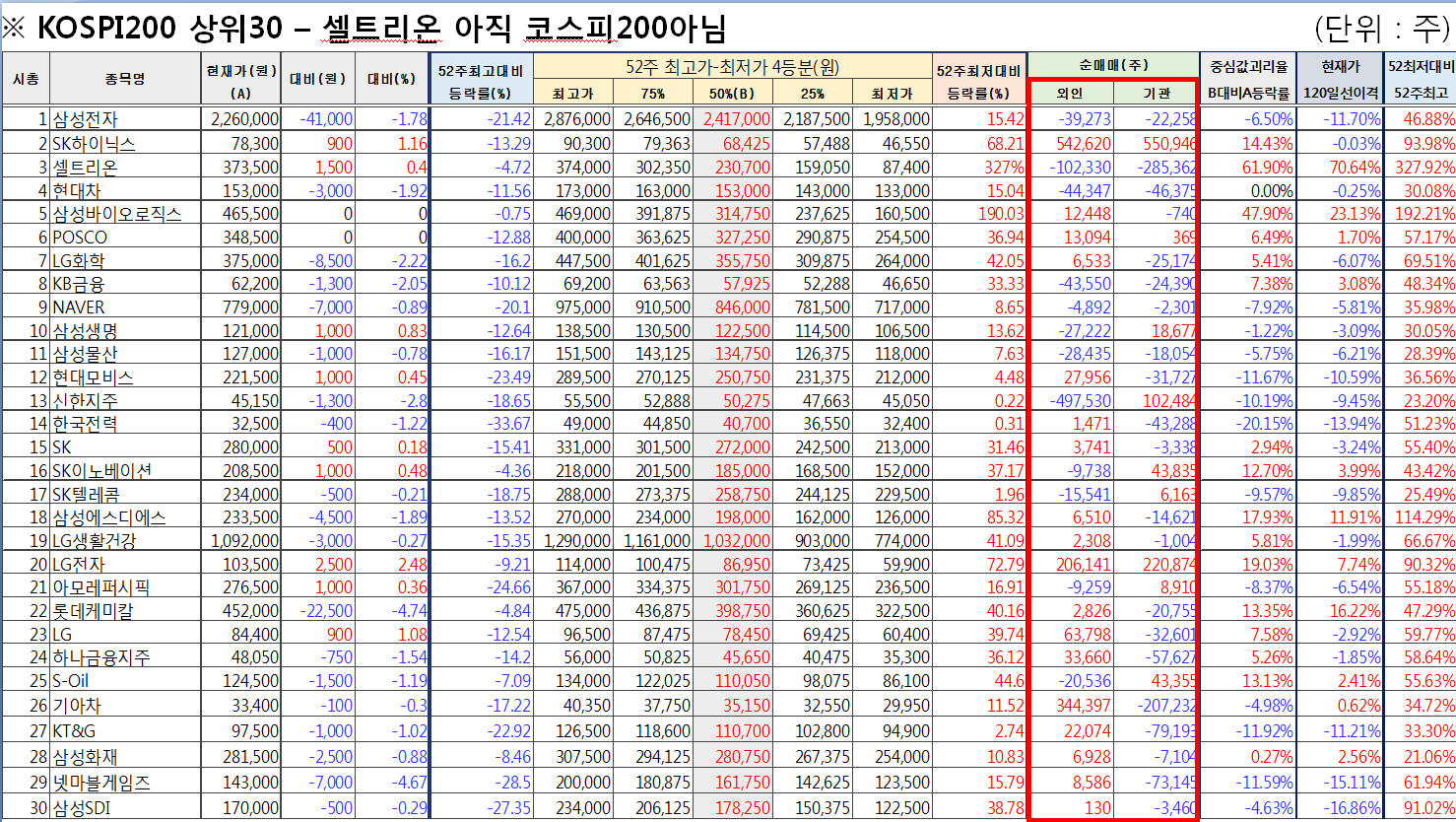The width and height of the screenshot is (1456, 822).
Task: Select the 종목명 column header
Action: pyautogui.click(x=124, y=79)
